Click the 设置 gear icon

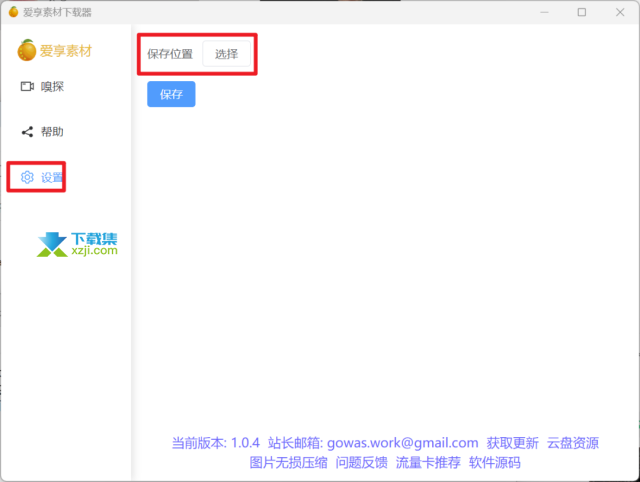pyautogui.click(x=27, y=177)
